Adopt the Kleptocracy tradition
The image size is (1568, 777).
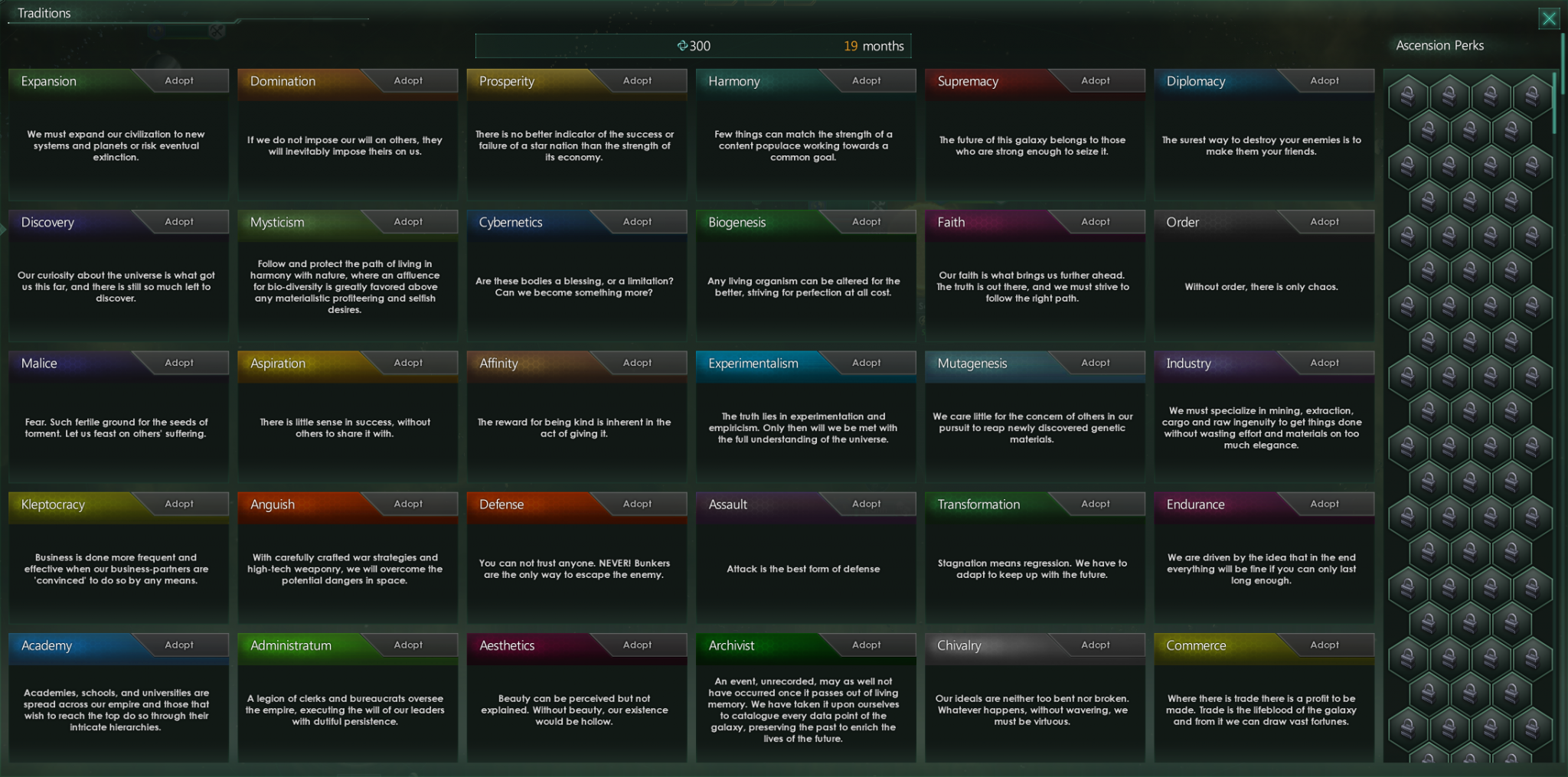coord(181,503)
